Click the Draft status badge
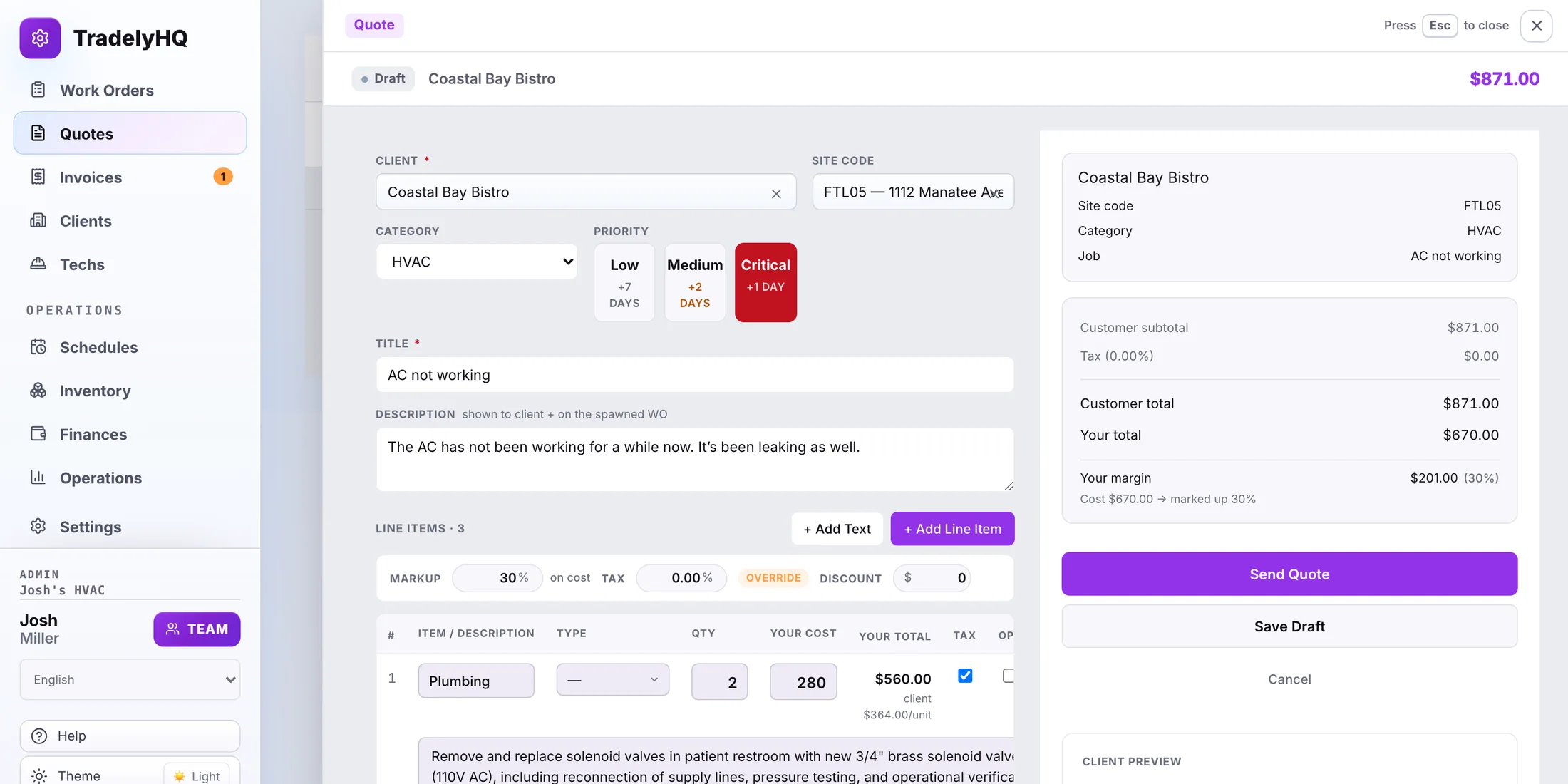The image size is (1568, 784). (x=383, y=78)
